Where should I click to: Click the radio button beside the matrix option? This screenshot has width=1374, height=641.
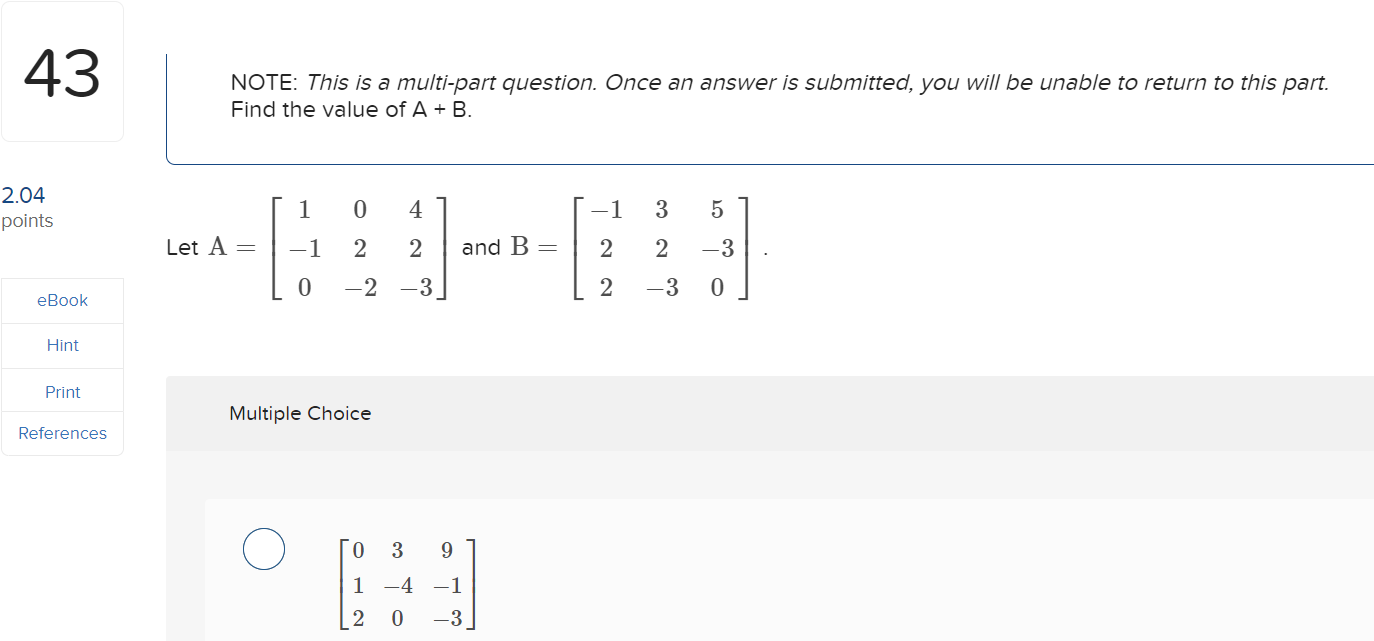(x=264, y=549)
